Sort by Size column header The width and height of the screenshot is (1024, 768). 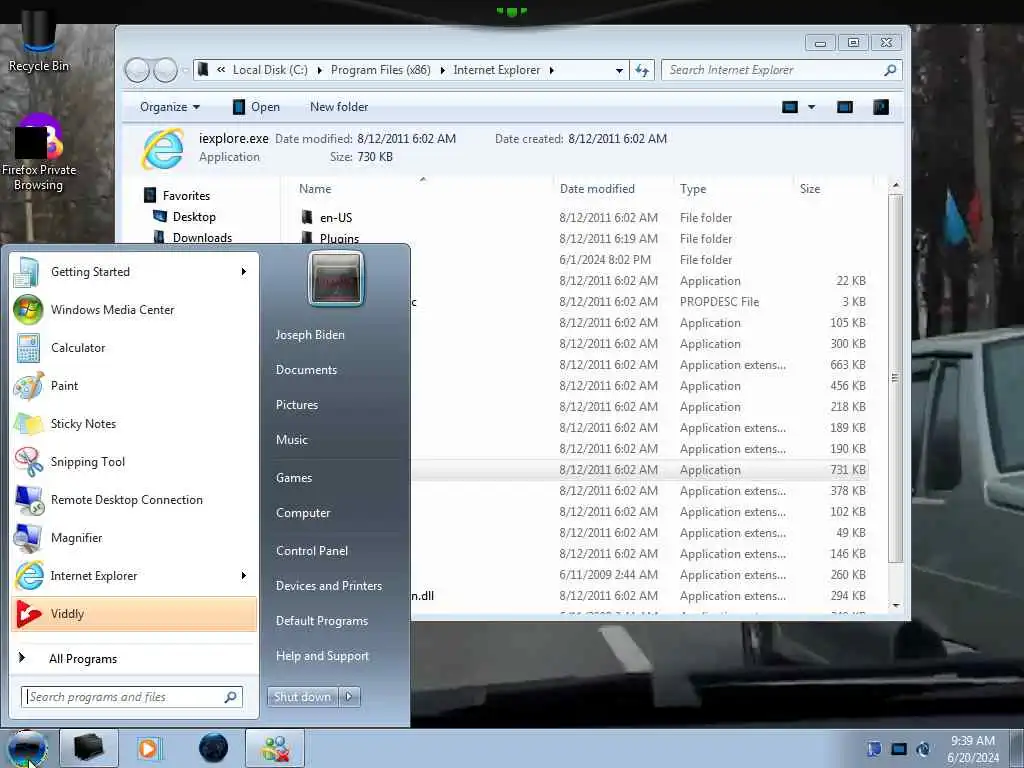tap(810, 189)
